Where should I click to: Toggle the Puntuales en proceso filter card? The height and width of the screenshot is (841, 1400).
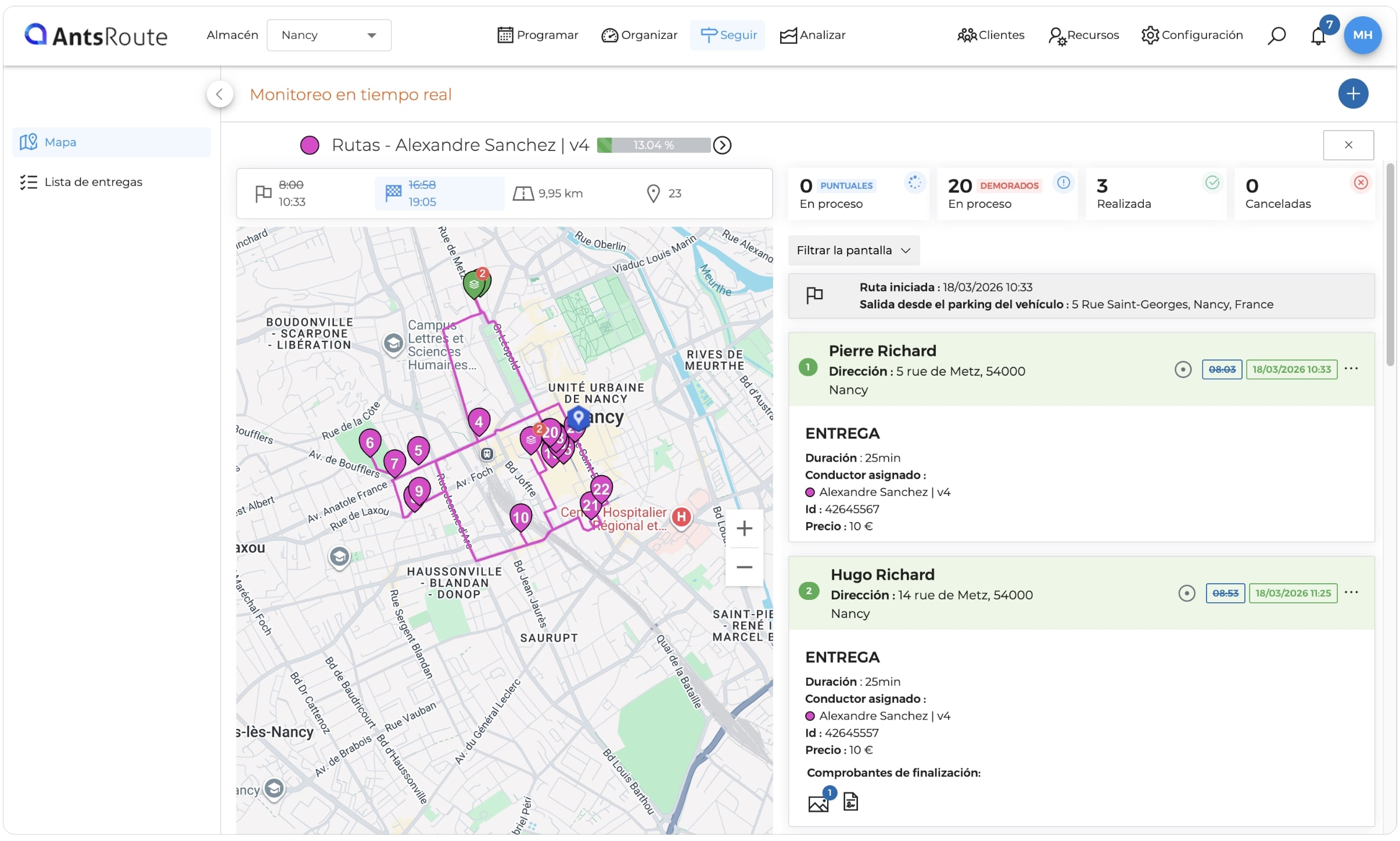(x=858, y=194)
